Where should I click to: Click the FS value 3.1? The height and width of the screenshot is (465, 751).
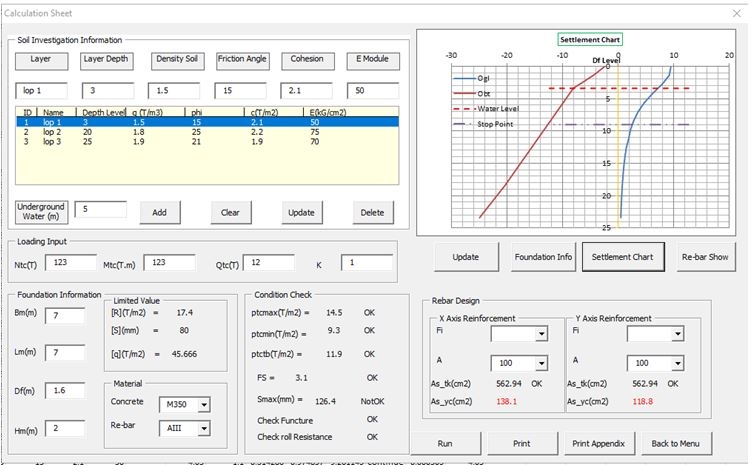click(301, 378)
